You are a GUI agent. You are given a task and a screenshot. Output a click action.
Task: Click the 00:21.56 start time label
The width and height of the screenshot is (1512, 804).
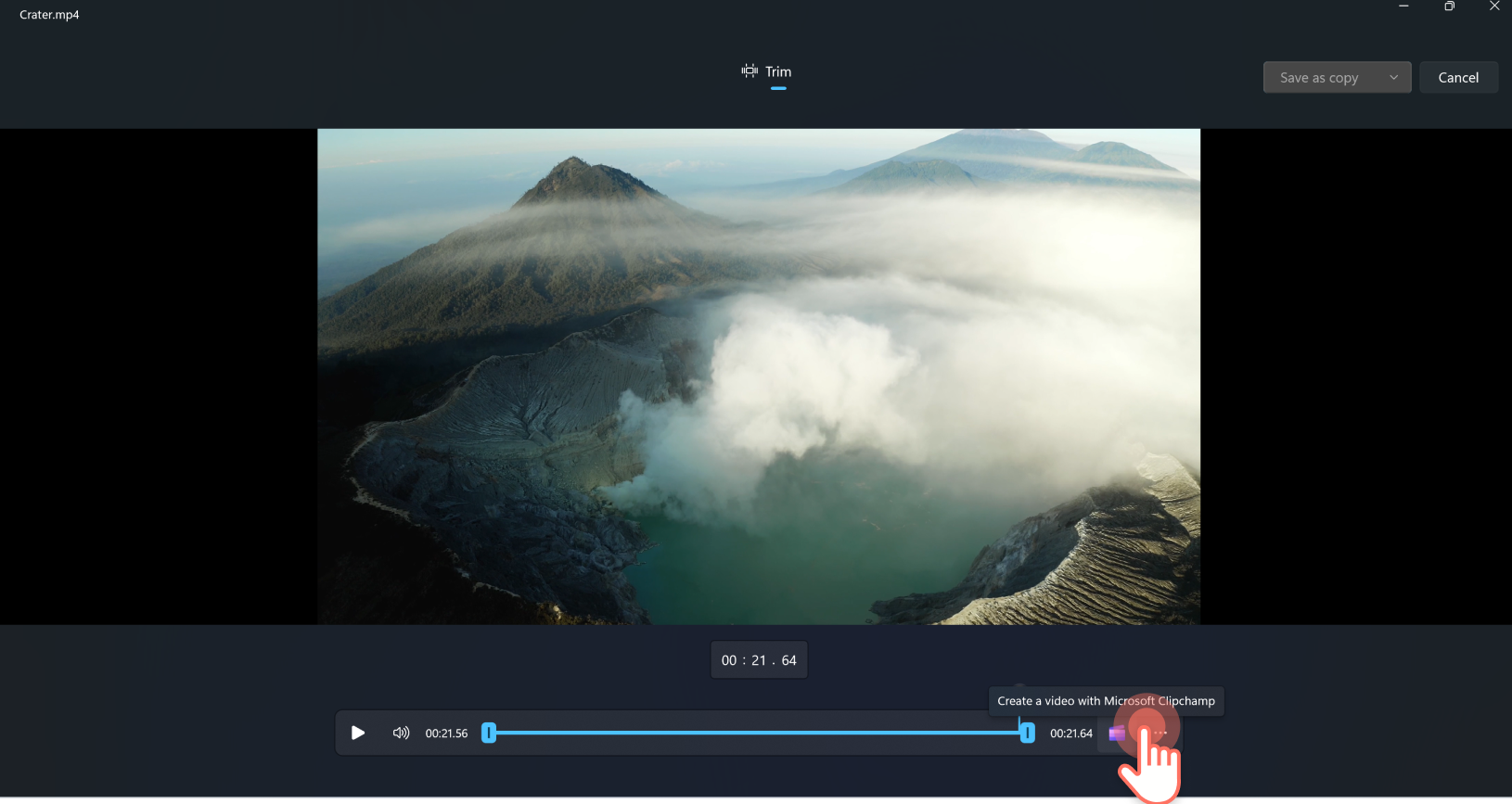(446, 734)
